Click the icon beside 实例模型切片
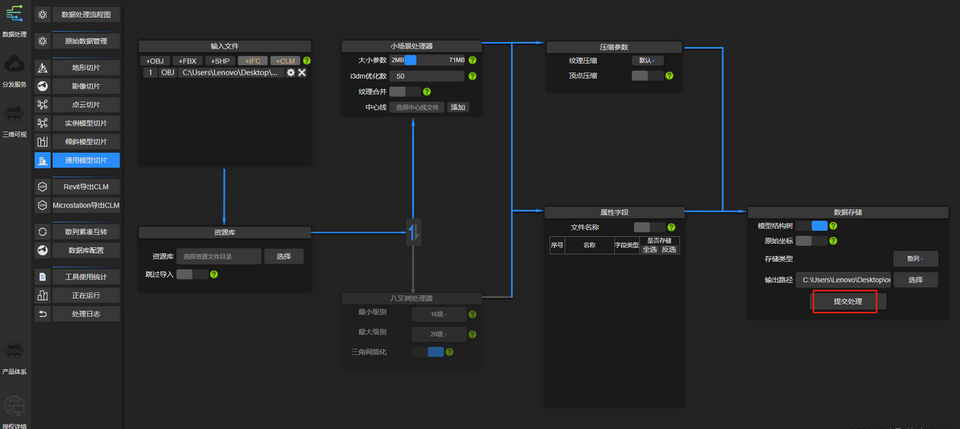This screenshot has width=960, height=429. click(42, 123)
